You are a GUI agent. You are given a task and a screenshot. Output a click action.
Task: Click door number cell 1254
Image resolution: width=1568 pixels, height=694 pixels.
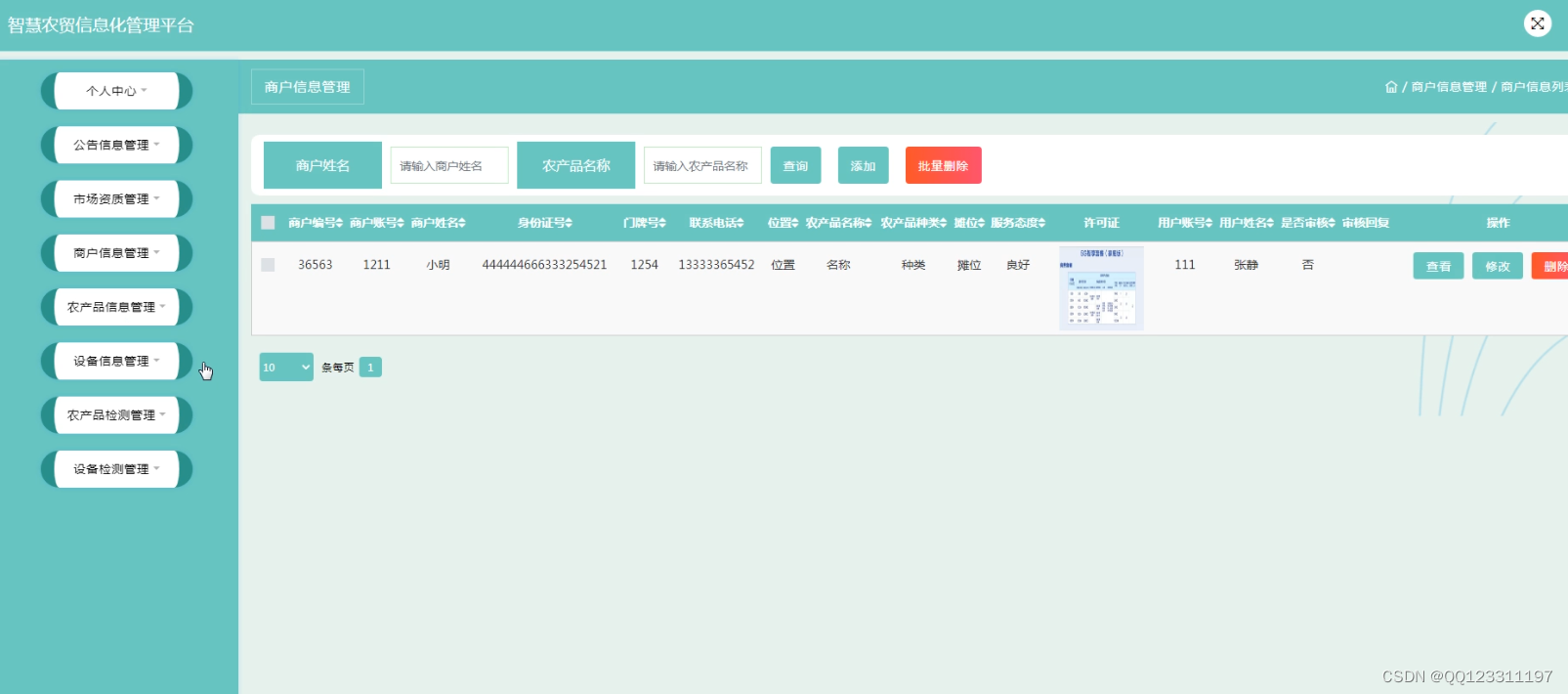(x=645, y=265)
